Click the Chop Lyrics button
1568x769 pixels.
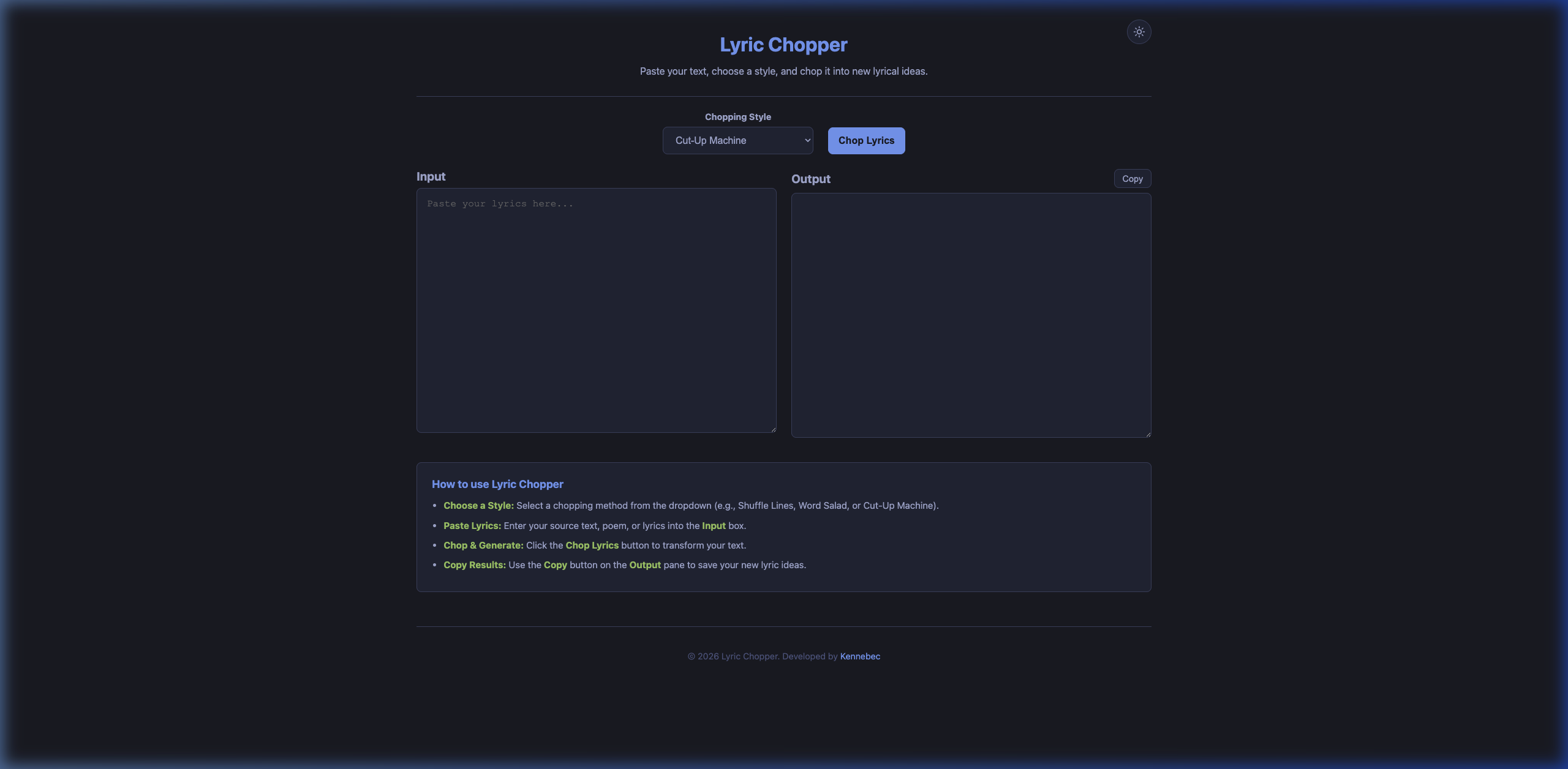tap(866, 140)
